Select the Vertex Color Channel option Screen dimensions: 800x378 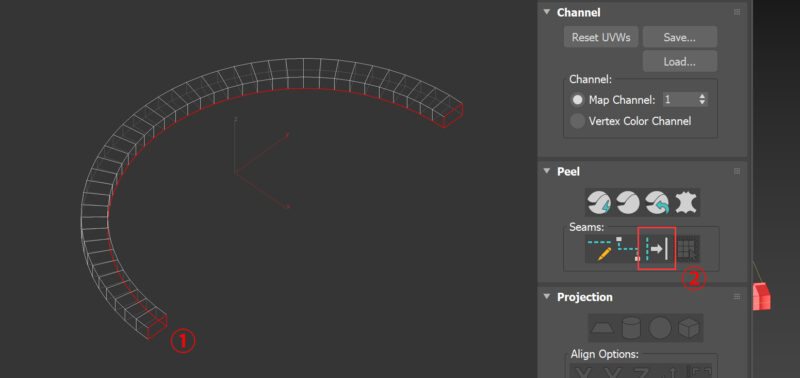coord(577,121)
